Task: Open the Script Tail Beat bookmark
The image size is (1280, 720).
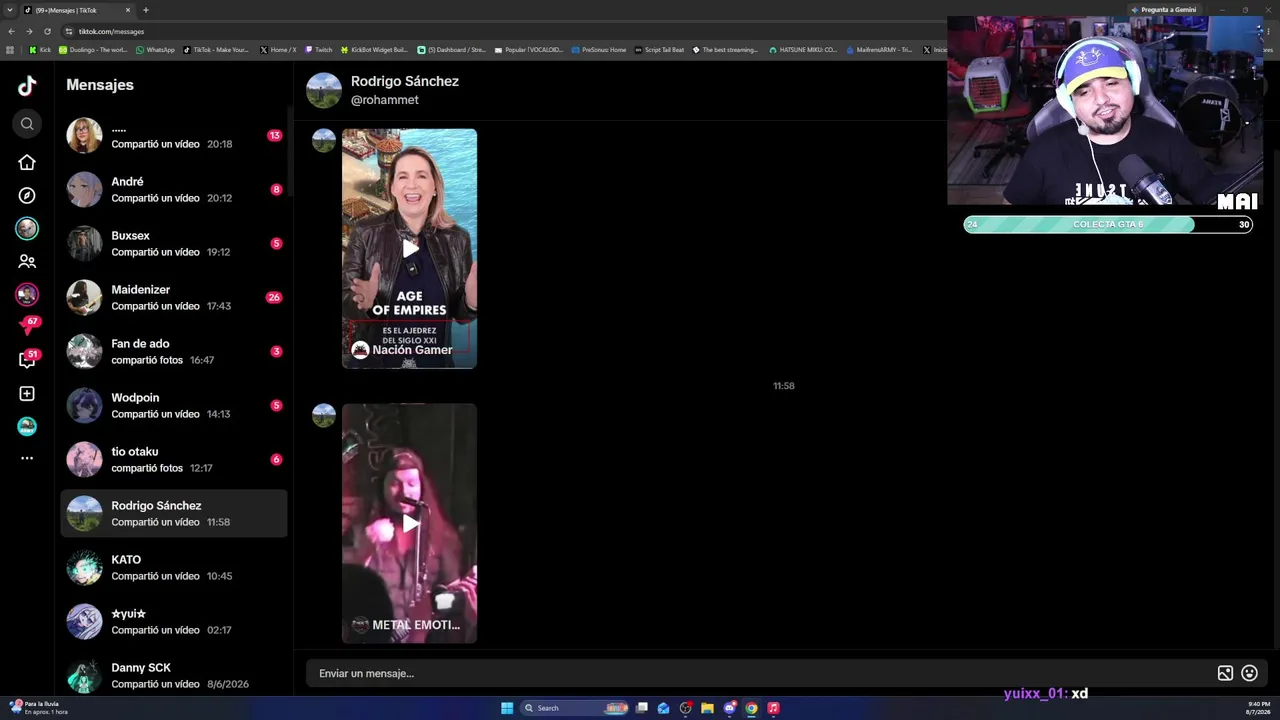Action: click(x=660, y=49)
